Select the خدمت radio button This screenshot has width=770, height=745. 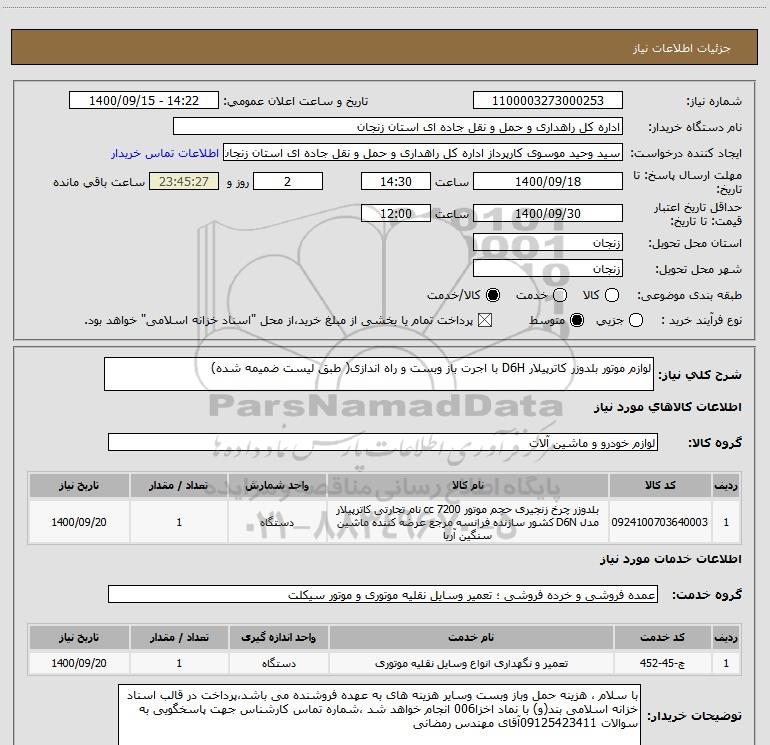(x=560, y=295)
